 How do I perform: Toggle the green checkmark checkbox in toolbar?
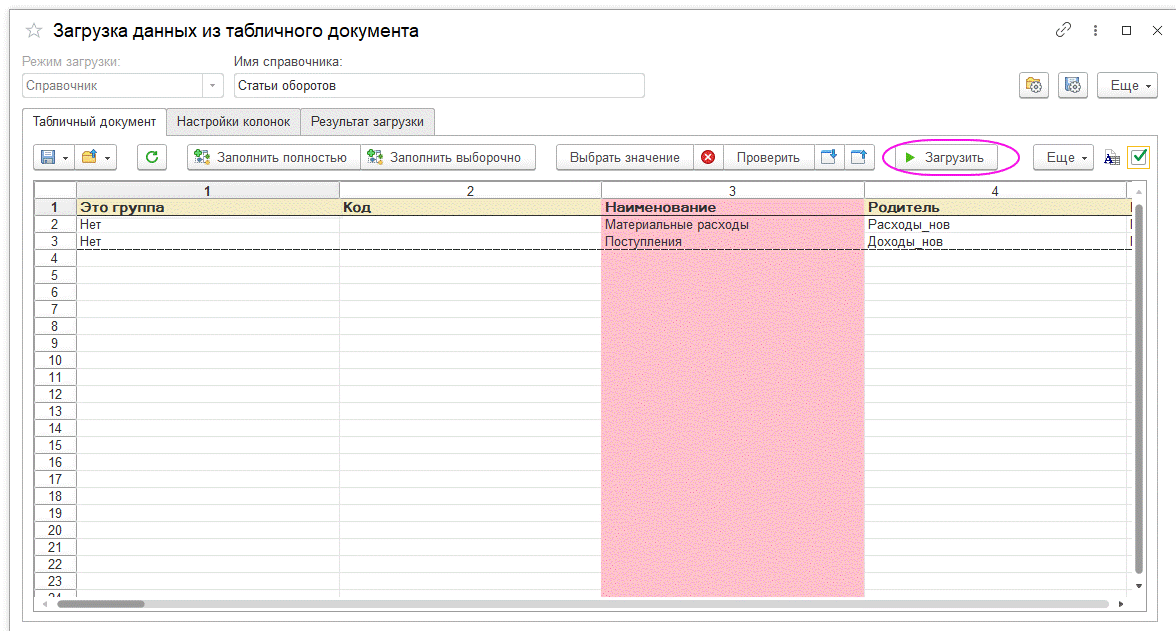coord(1138,158)
